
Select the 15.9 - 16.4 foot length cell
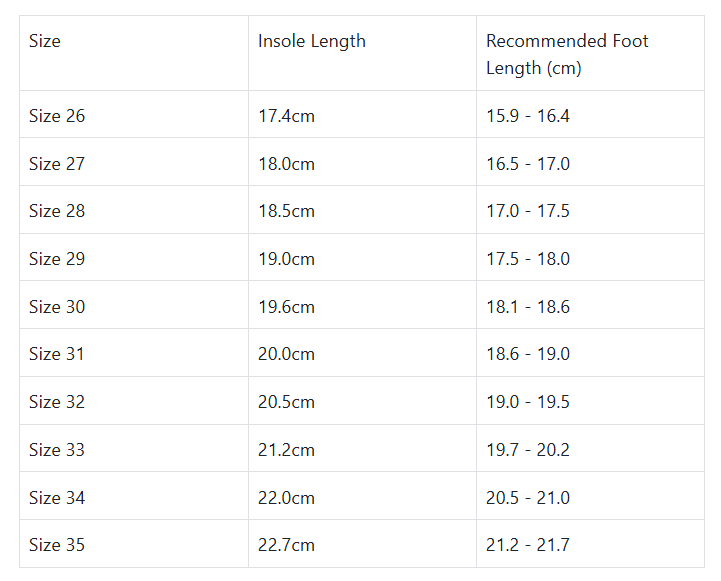tap(528, 116)
